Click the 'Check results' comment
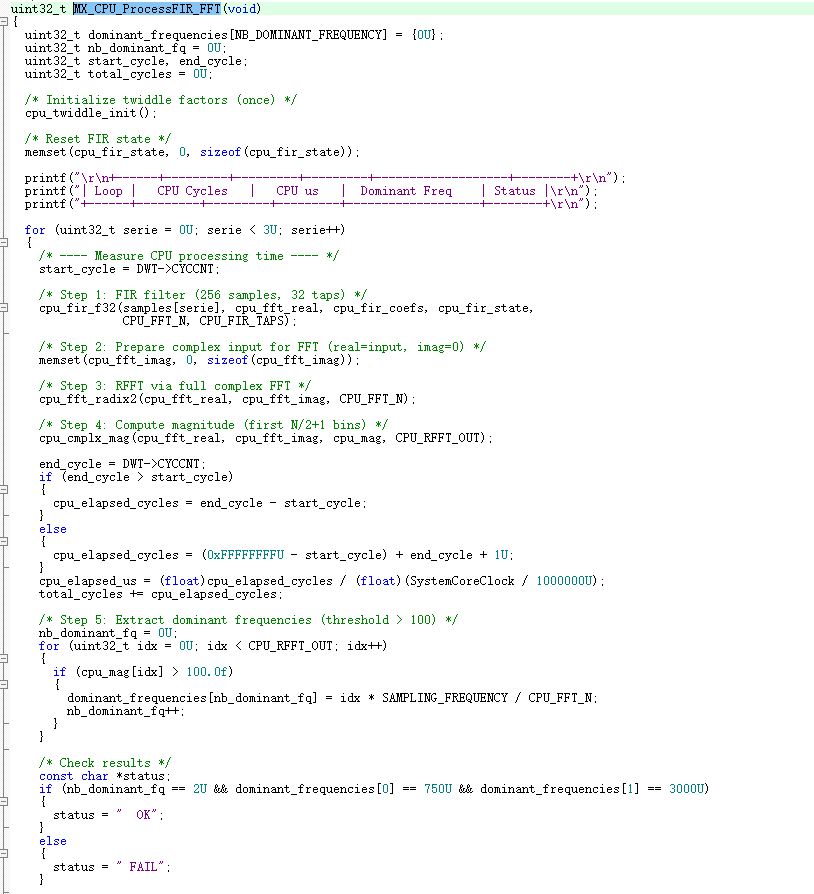The image size is (814, 894). [x=105, y=763]
